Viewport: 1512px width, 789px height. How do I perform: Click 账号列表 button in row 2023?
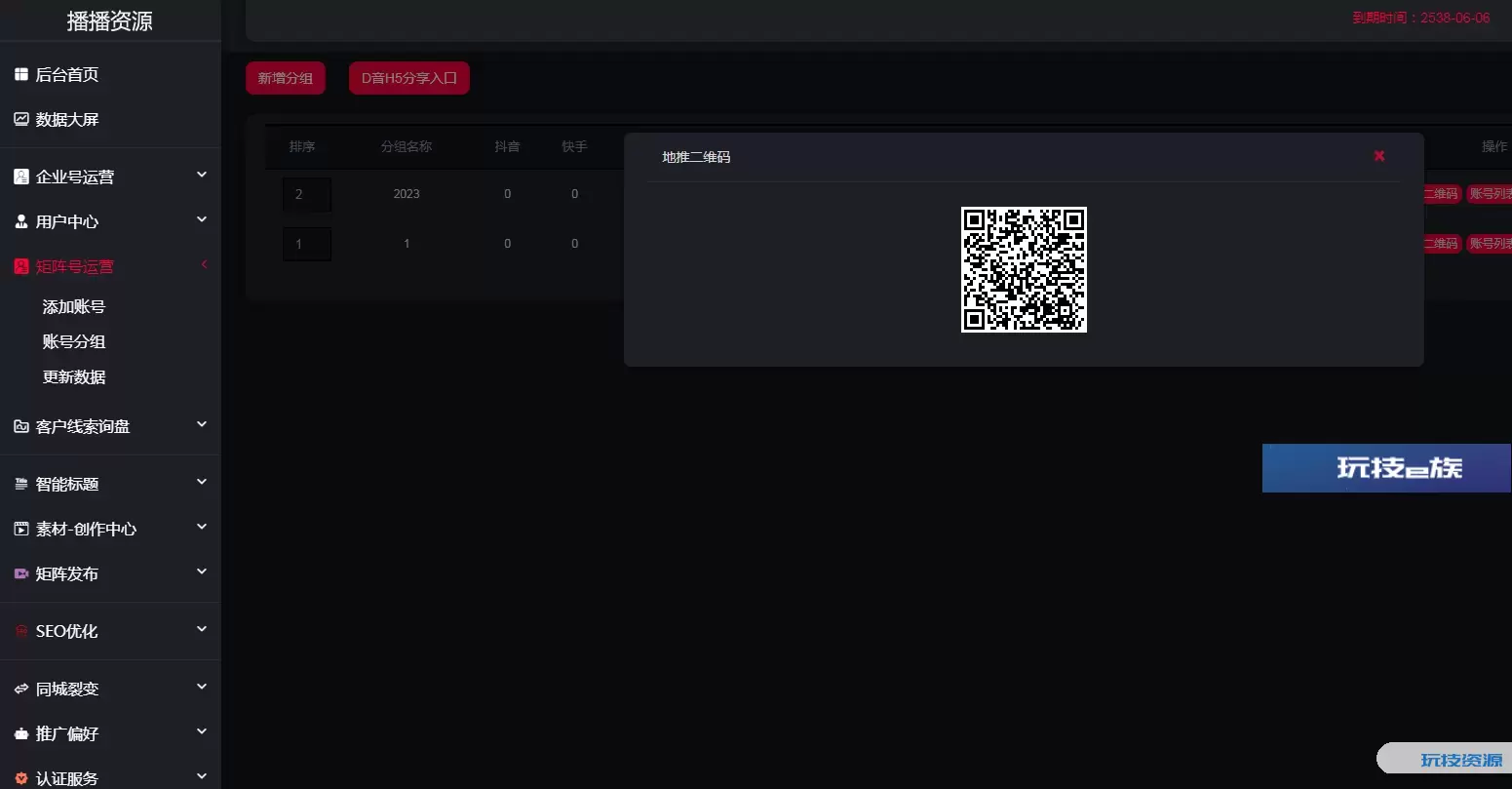1489,194
